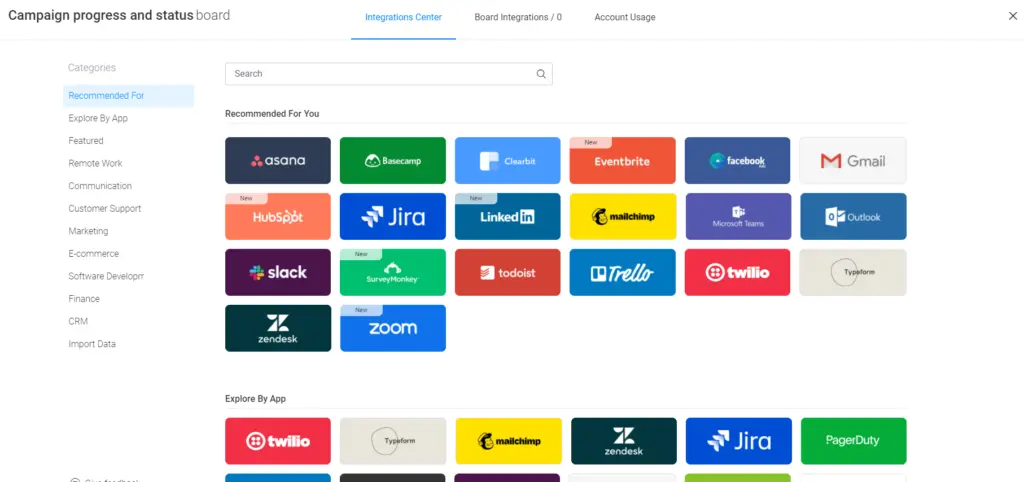Choose the Todoist integration tile
The height and width of the screenshot is (482, 1024).
[x=508, y=272]
